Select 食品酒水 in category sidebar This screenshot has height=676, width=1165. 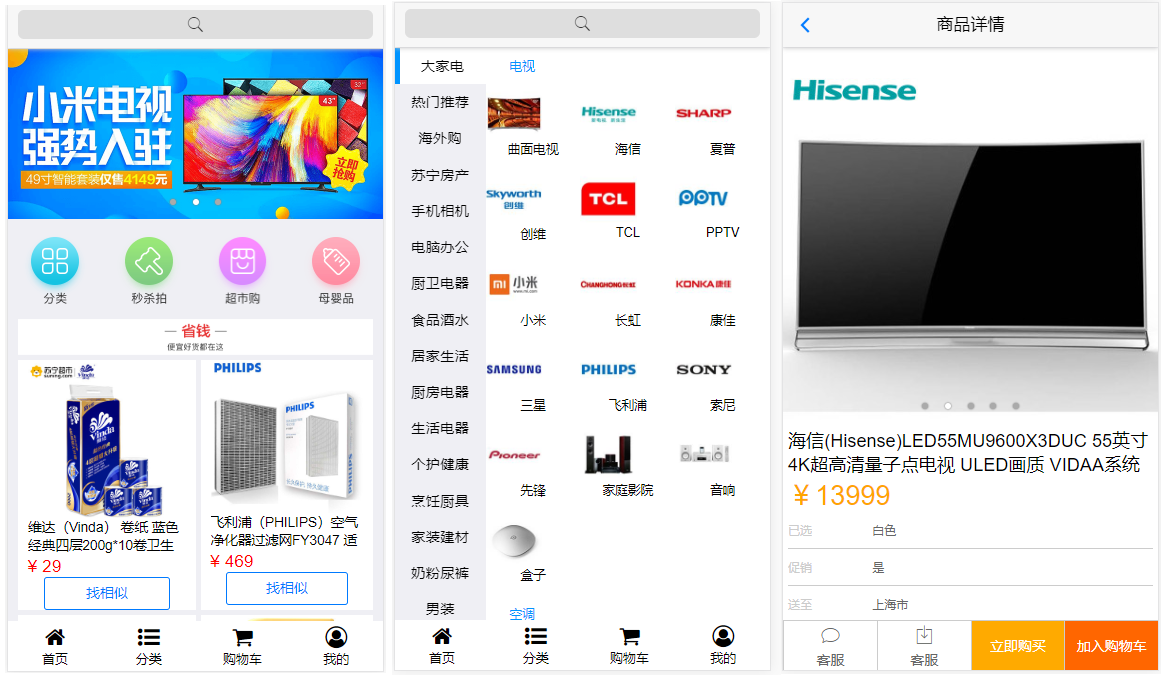(440, 319)
